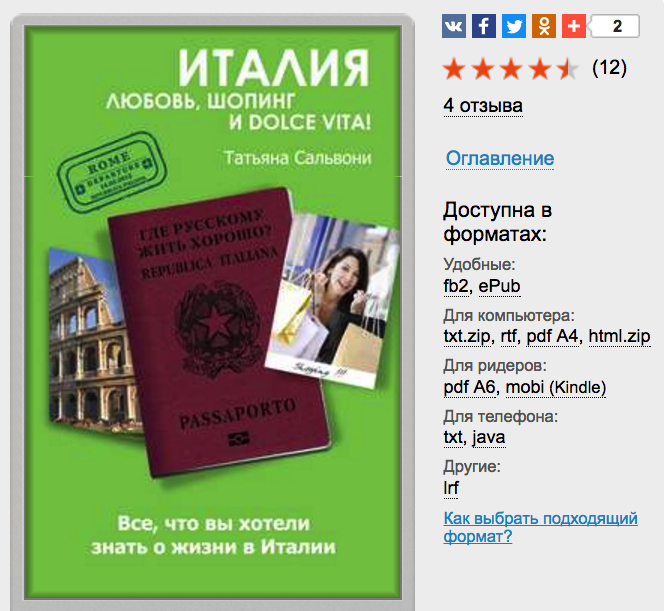Screen dimensions: 667x611
Task: Download the book in fb2 format
Action: 456,286
